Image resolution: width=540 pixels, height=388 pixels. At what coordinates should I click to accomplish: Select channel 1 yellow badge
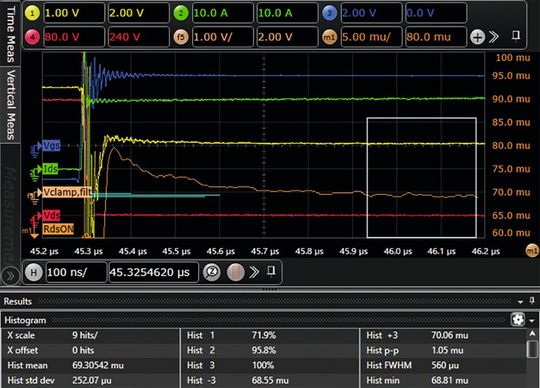point(32,13)
